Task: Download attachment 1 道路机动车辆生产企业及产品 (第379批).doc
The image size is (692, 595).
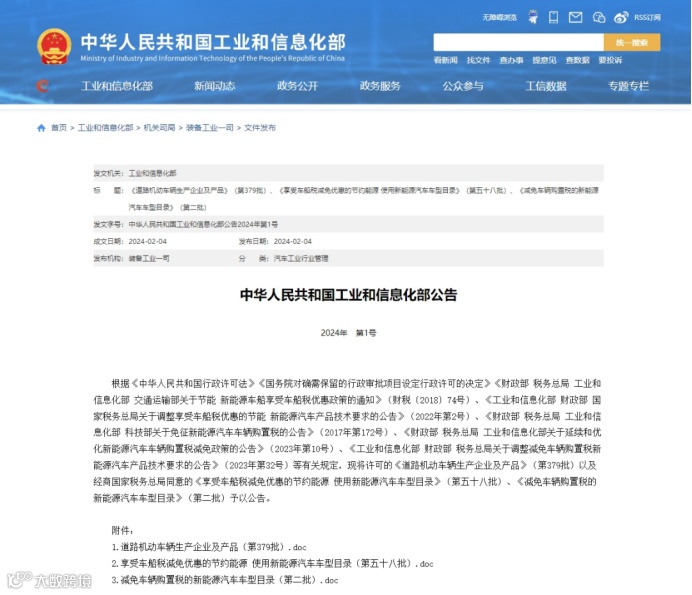Action: pos(209,547)
